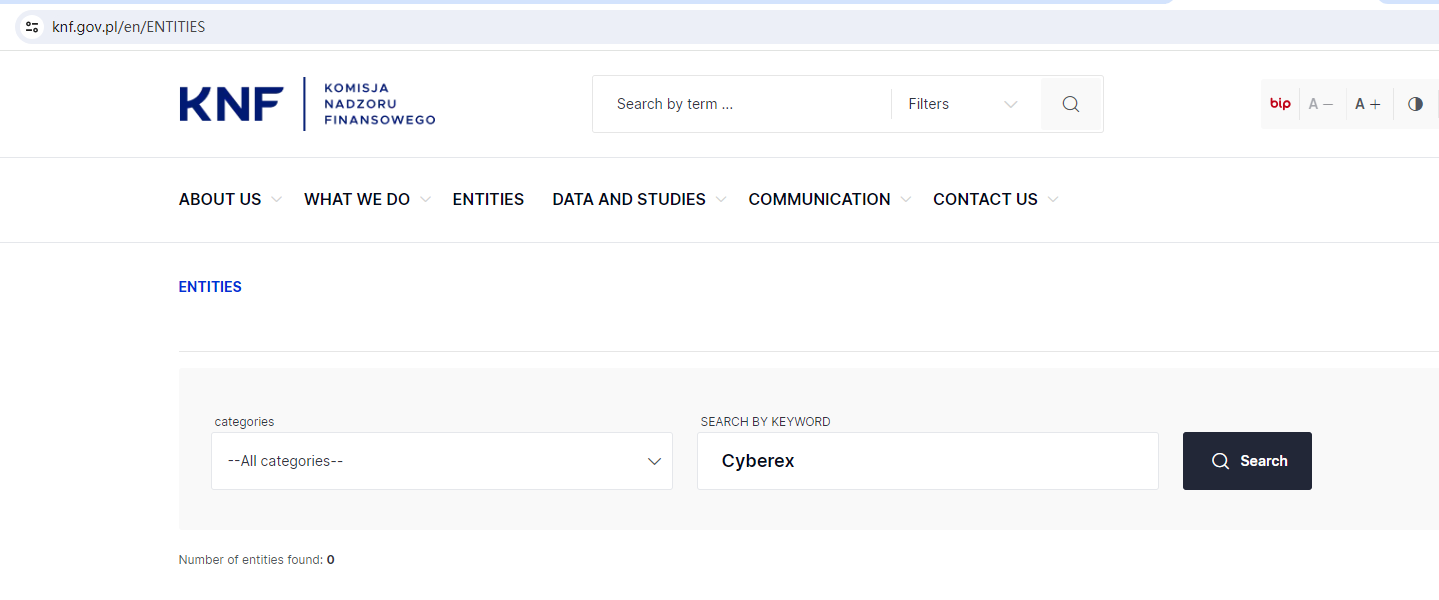The width and height of the screenshot is (1439, 600).
Task: Expand the COMMUNICATION menu chevron
Action: tap(905, 200)
